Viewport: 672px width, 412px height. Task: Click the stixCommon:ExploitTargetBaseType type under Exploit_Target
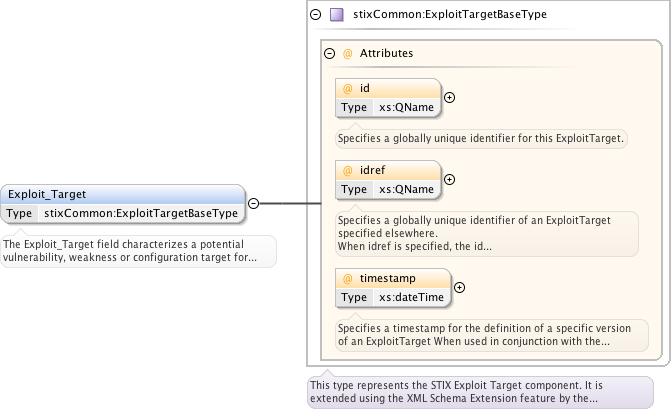(141, 213)
